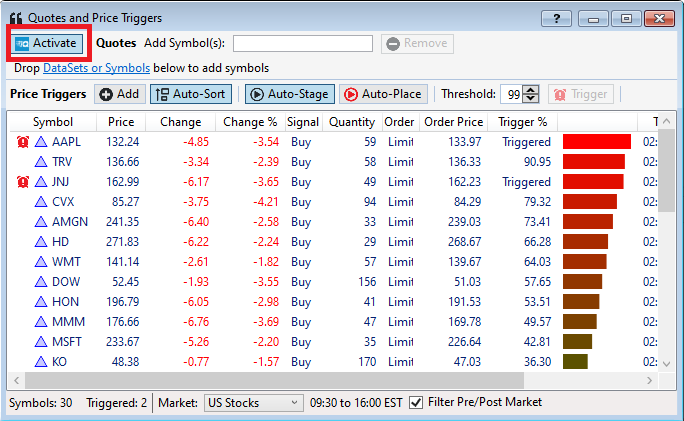Sort by the Change column header
The width and height of the screenshot is (684, 421).
point(181,122)
